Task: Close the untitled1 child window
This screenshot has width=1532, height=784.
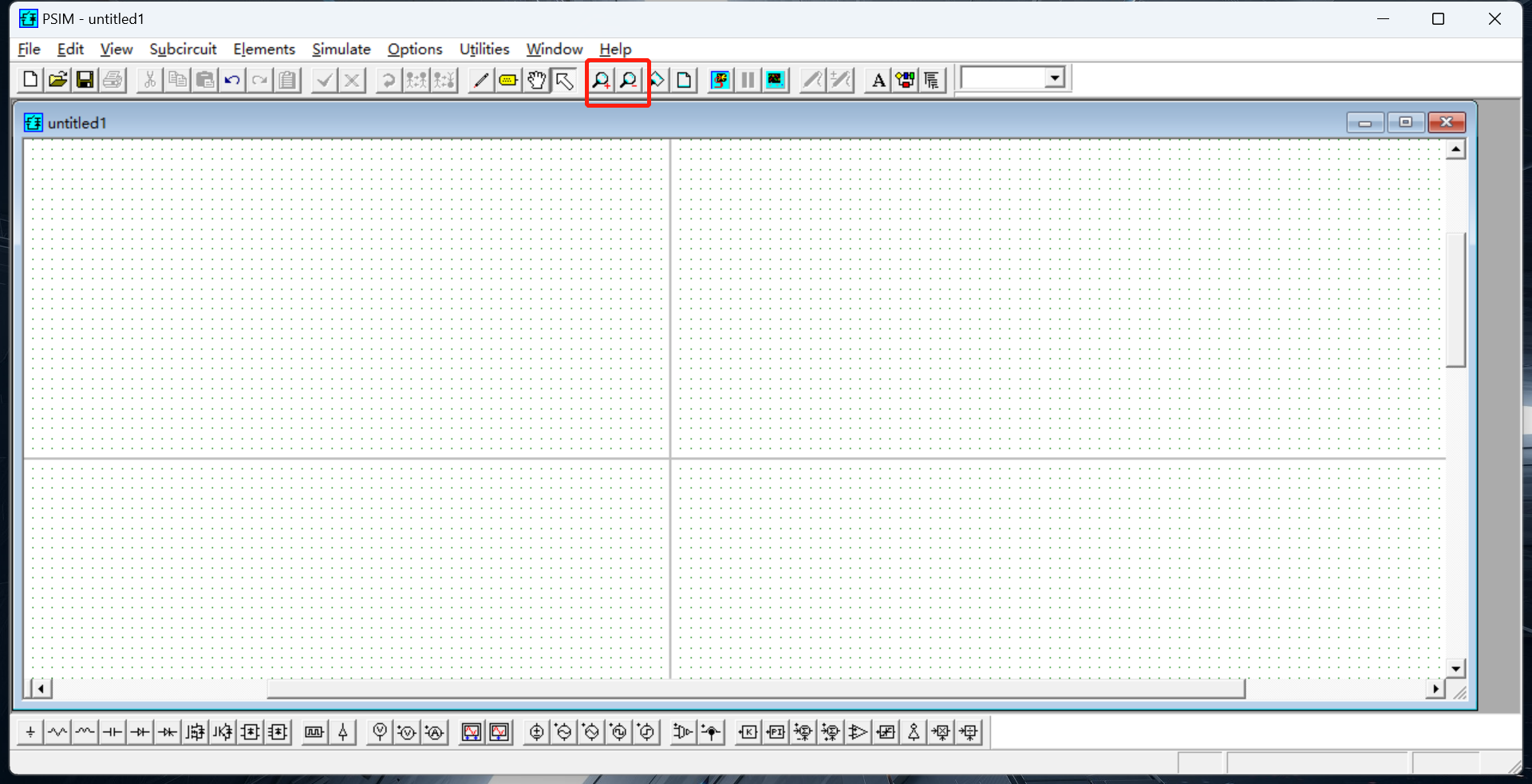Action: [x=1447, y=122]
